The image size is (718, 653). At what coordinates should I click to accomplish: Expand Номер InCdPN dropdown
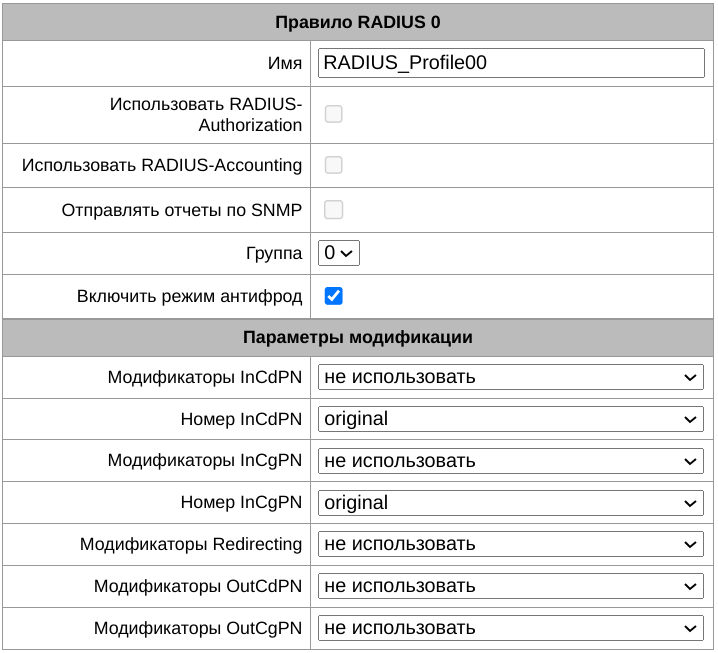coord(510,419)
